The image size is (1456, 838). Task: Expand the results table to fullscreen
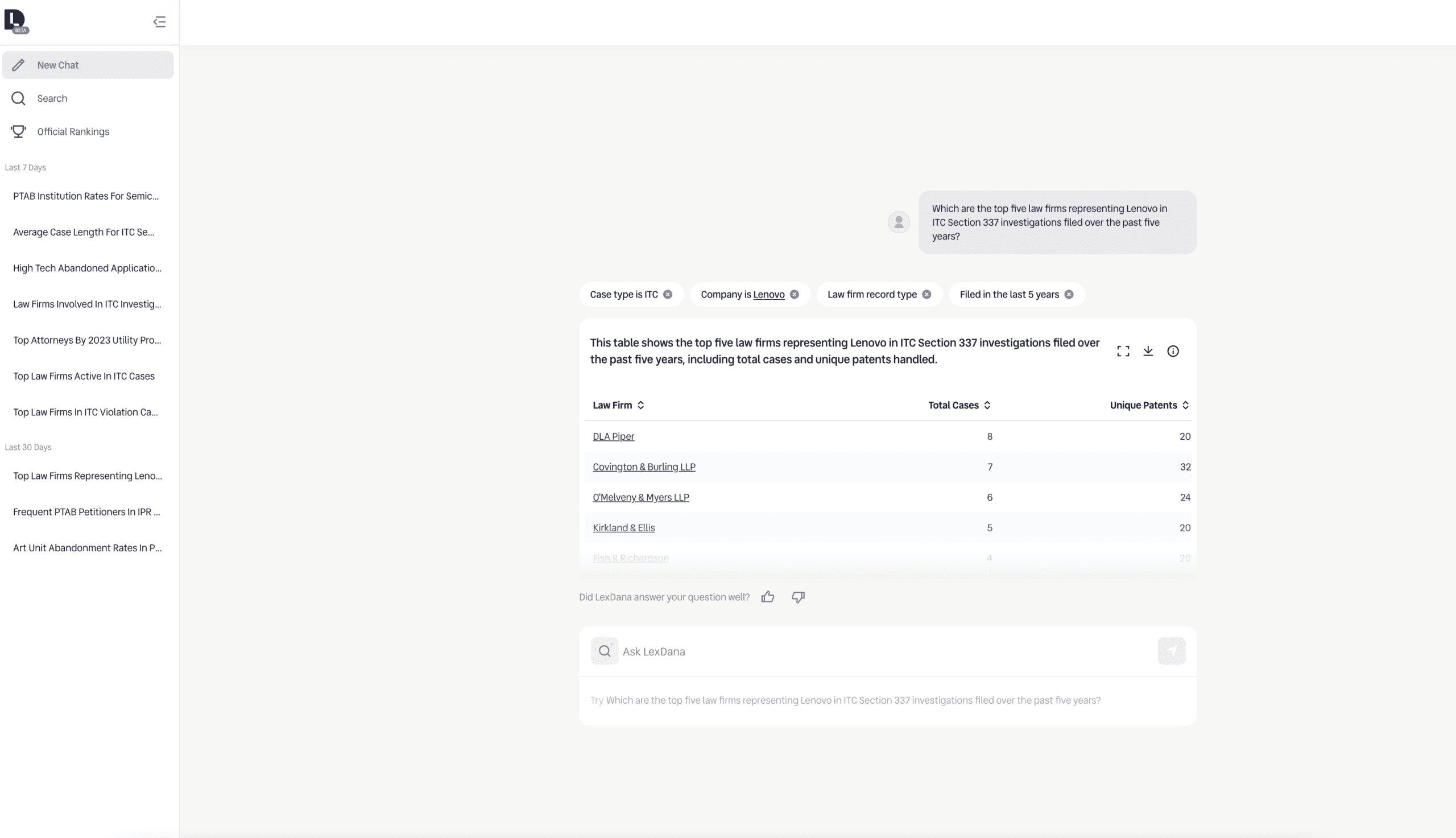(1123, 351)
